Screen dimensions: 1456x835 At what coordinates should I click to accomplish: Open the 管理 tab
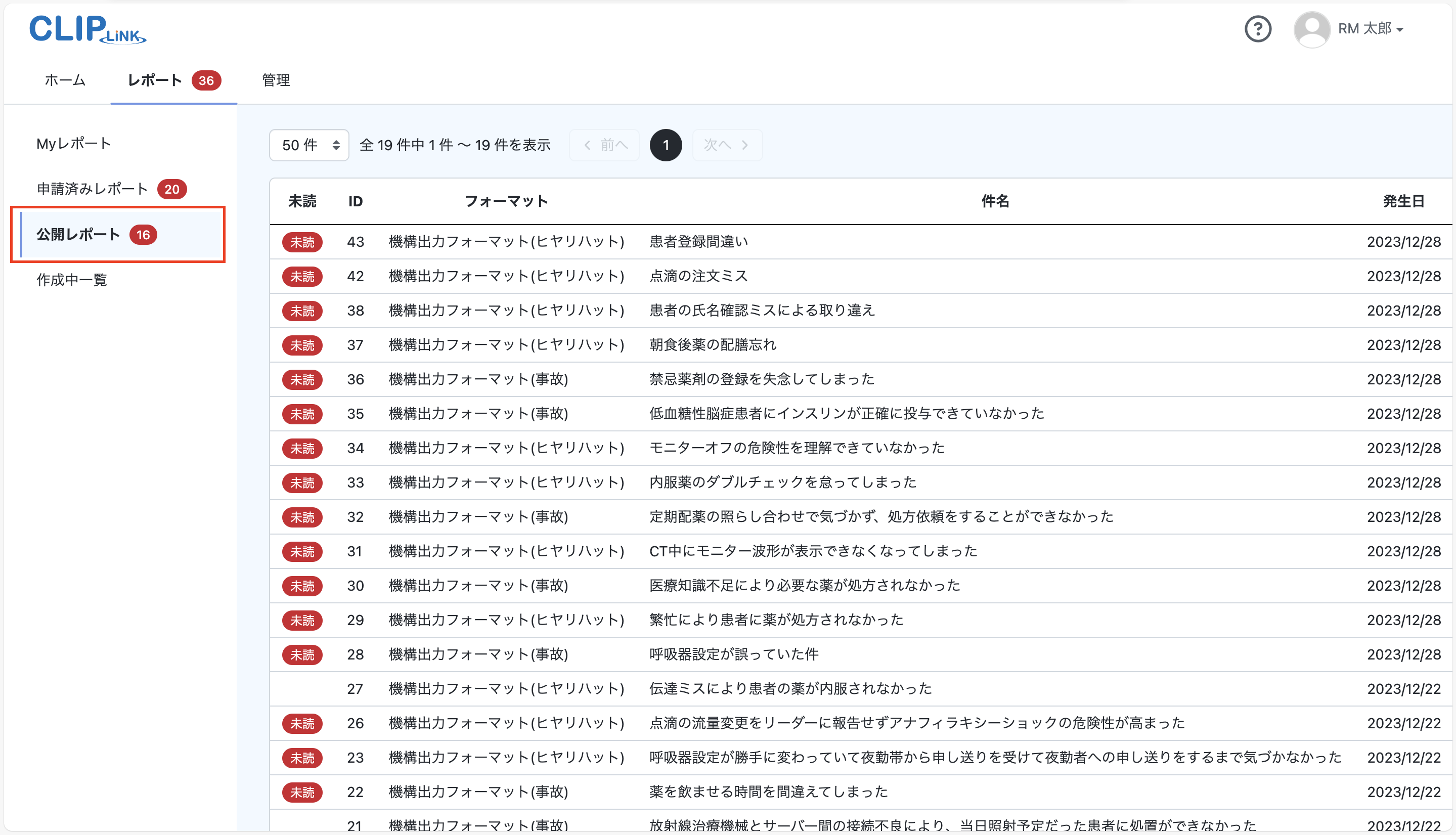275,80
